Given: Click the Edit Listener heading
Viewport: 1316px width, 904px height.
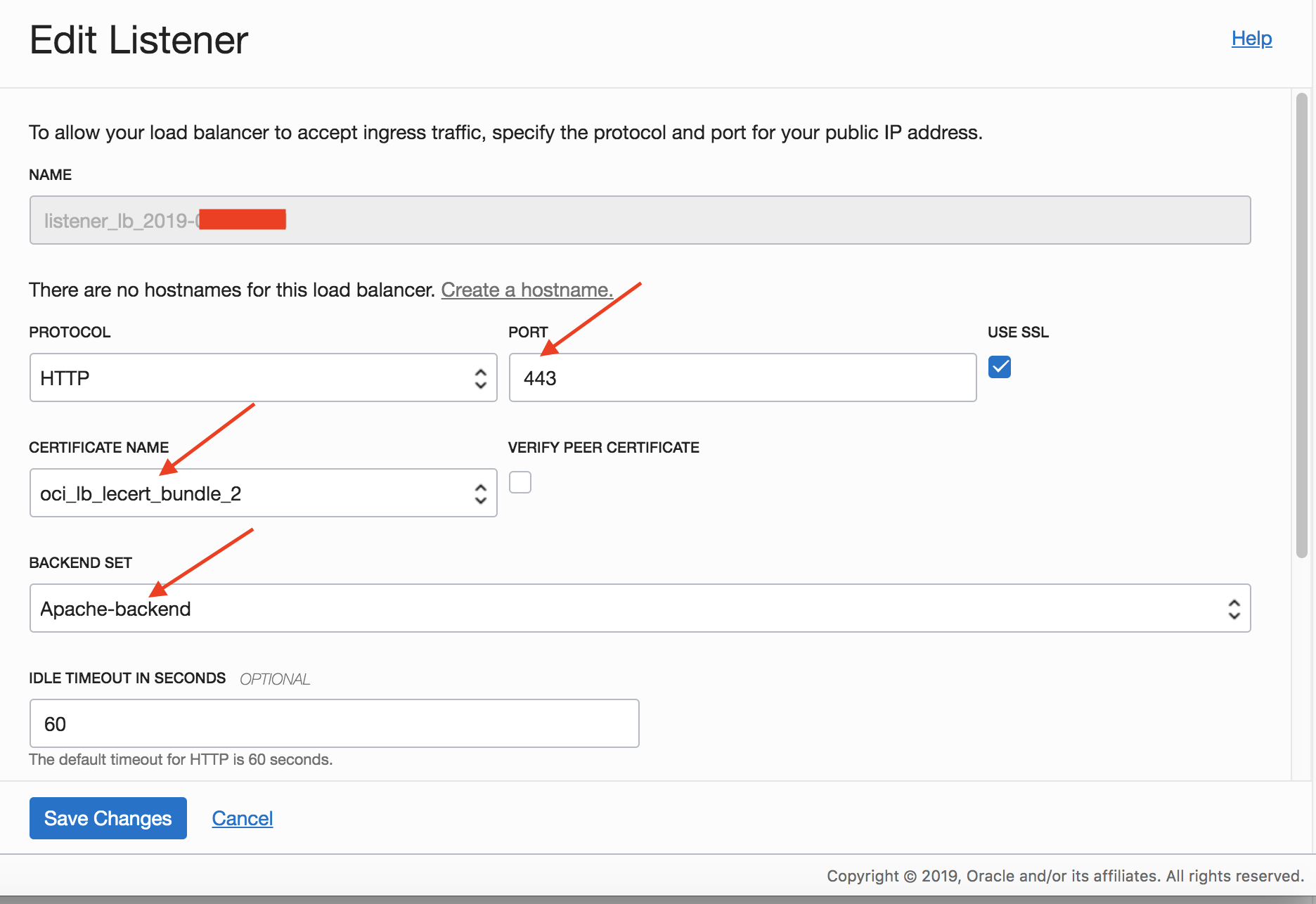Looking at the screenshot, I should click(138, 40).
